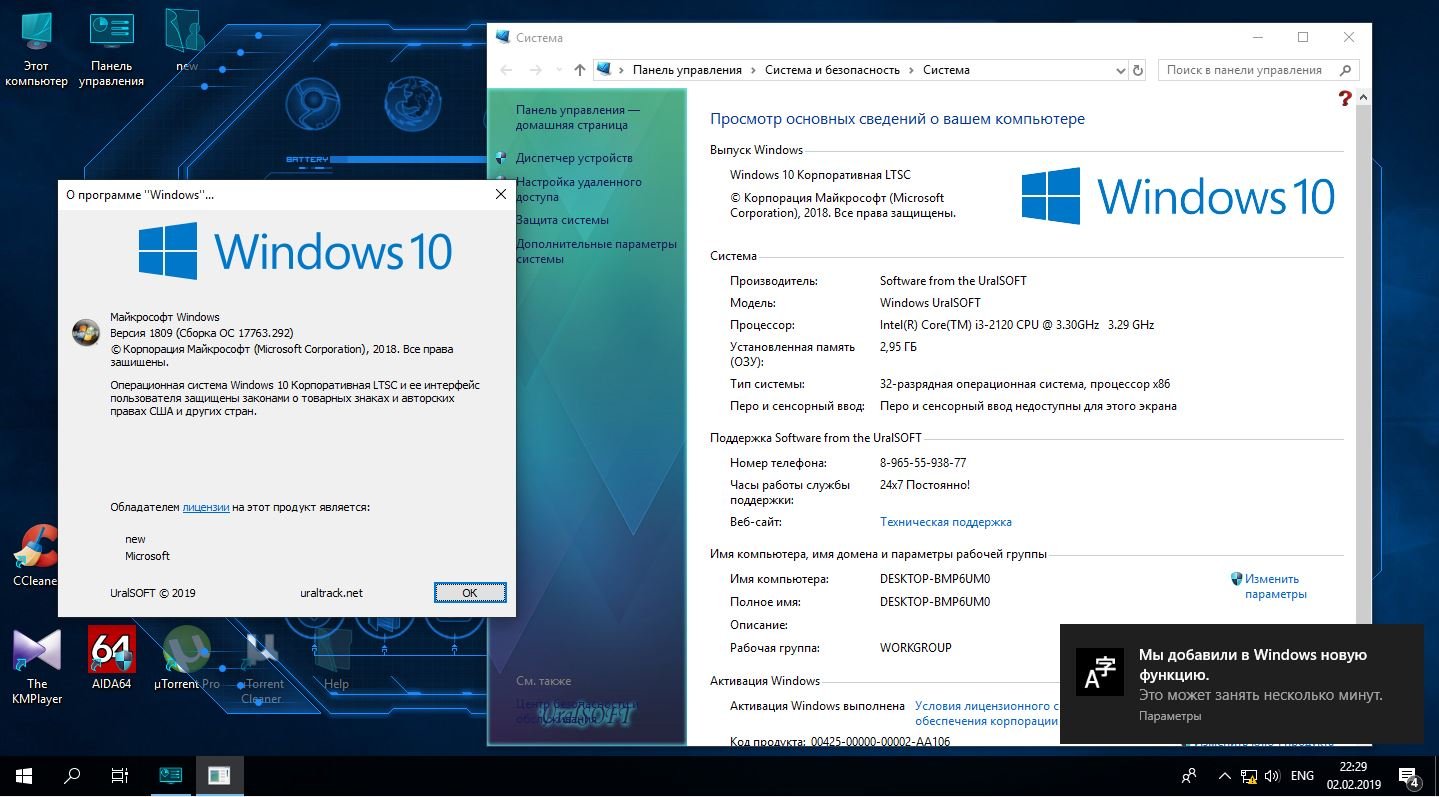Screen dimensions: 1439x797
Task: Open the Панель управления desktop icon
Action: [x=111, y=50]
